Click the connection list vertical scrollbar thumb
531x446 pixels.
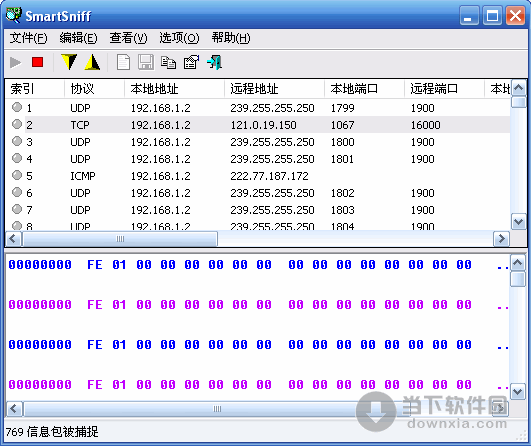[x=518, y=102]
